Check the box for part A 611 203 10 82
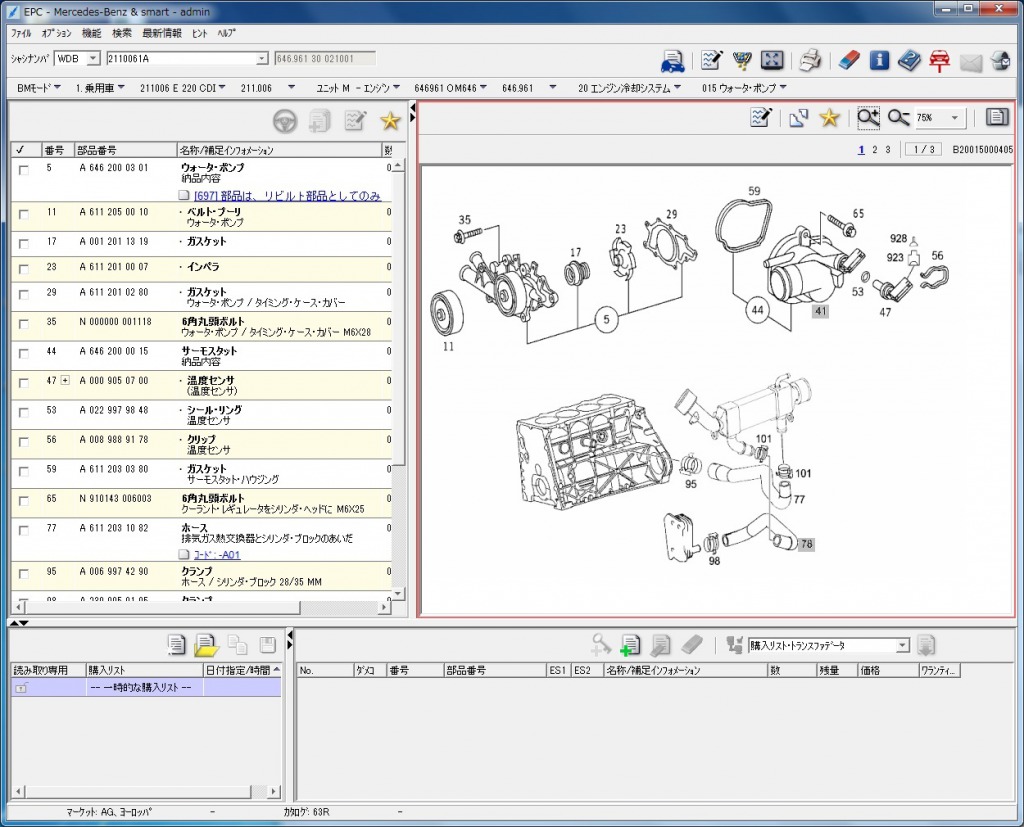 coord(24,530)
